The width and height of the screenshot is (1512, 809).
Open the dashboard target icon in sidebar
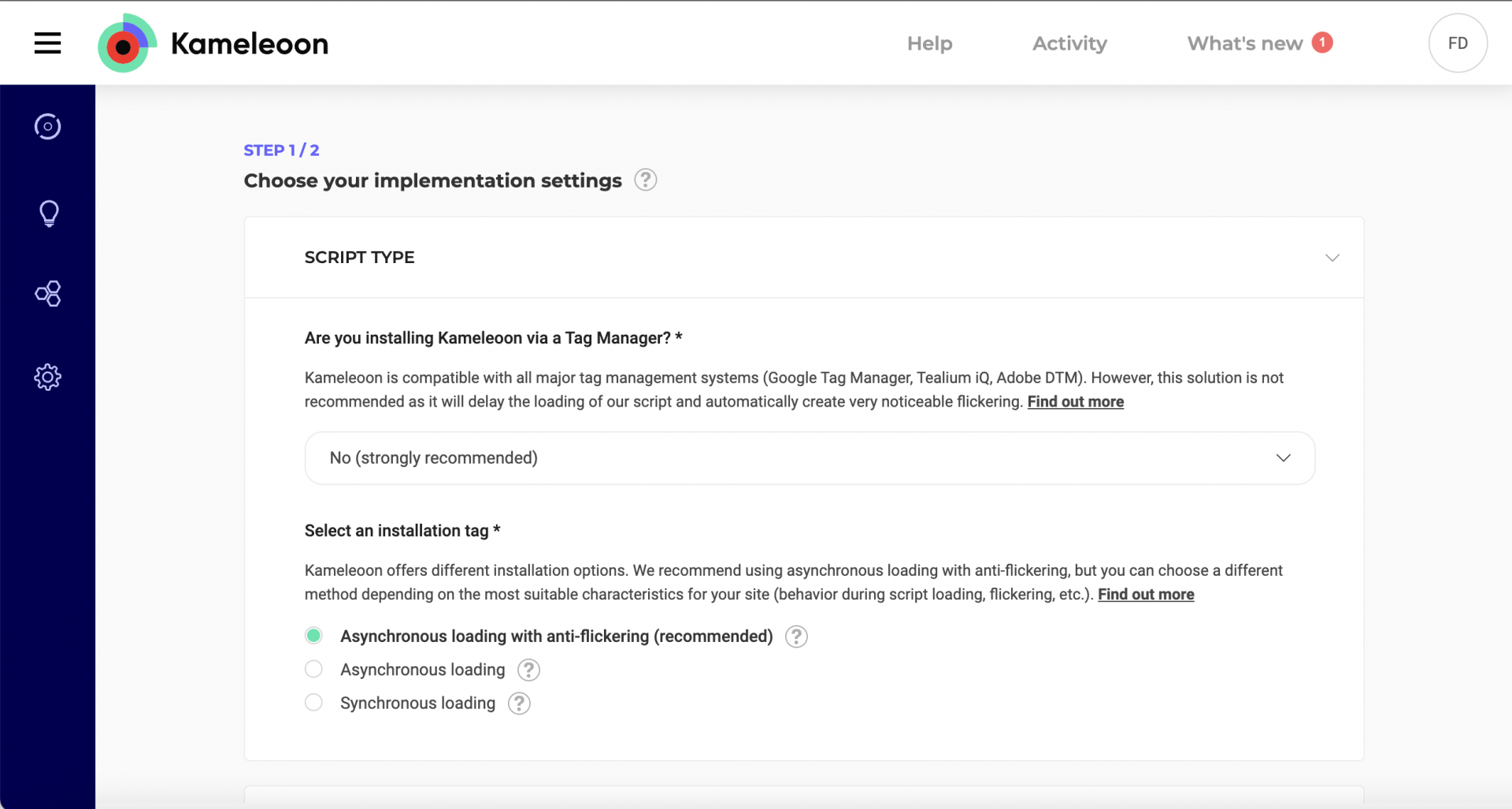pos(47,126)
